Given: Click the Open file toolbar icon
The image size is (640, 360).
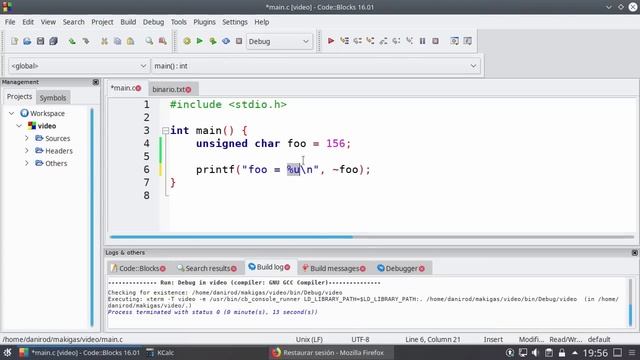Looking at the screenshot, I should [27, 41].
